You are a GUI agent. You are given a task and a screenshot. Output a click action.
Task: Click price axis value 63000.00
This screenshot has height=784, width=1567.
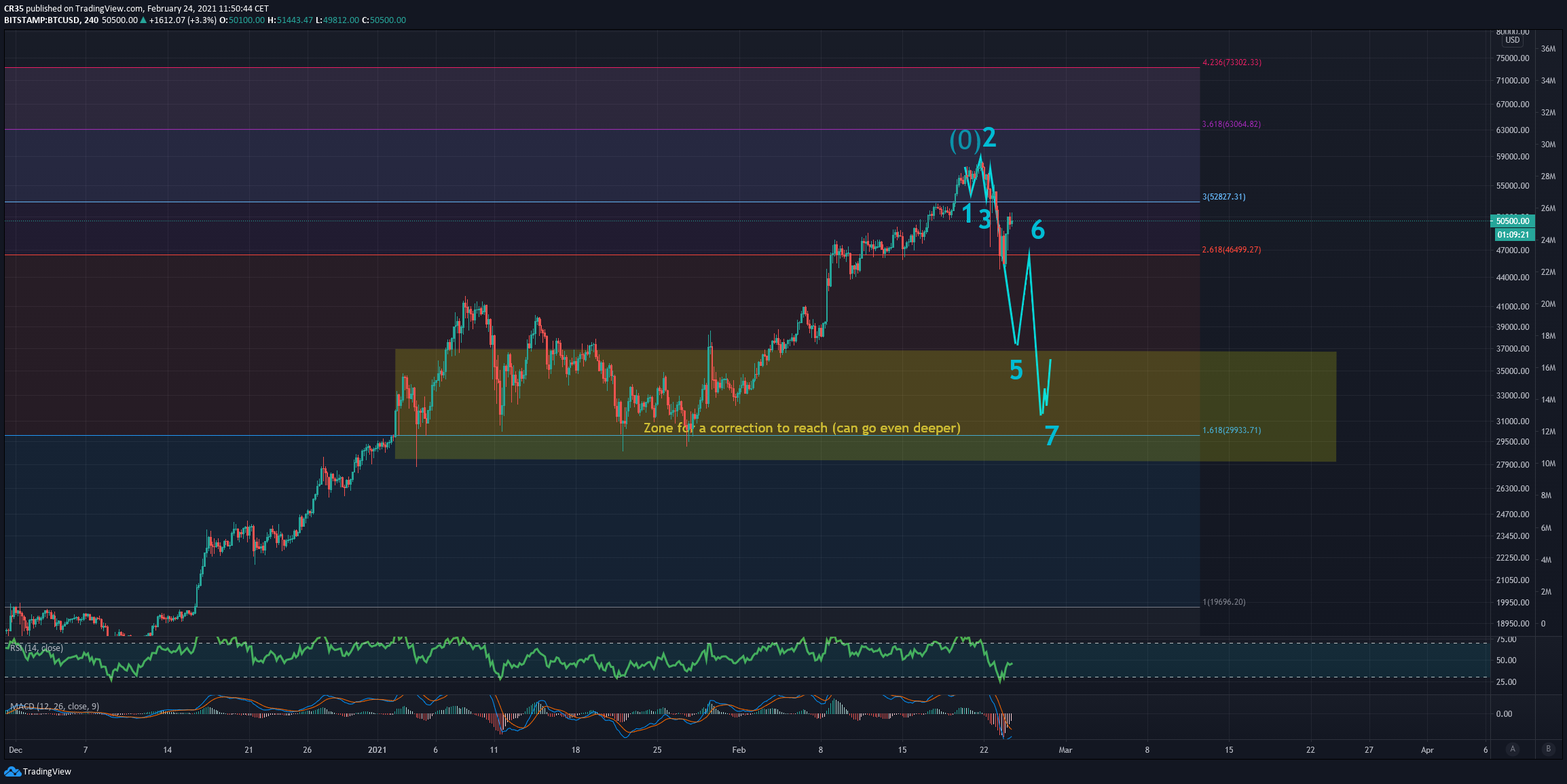pos(1513,130)
